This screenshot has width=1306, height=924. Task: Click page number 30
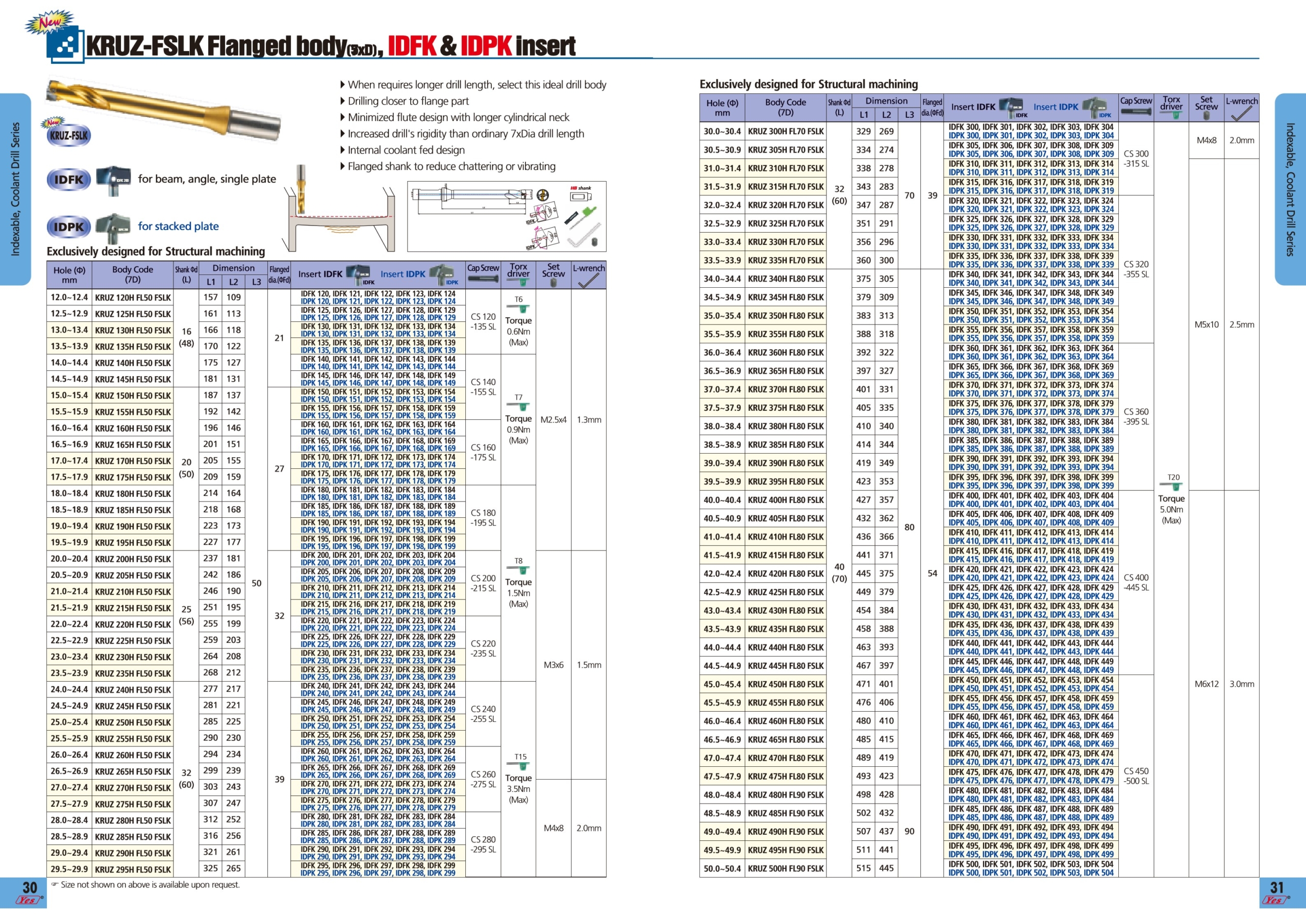coord(30,888)
